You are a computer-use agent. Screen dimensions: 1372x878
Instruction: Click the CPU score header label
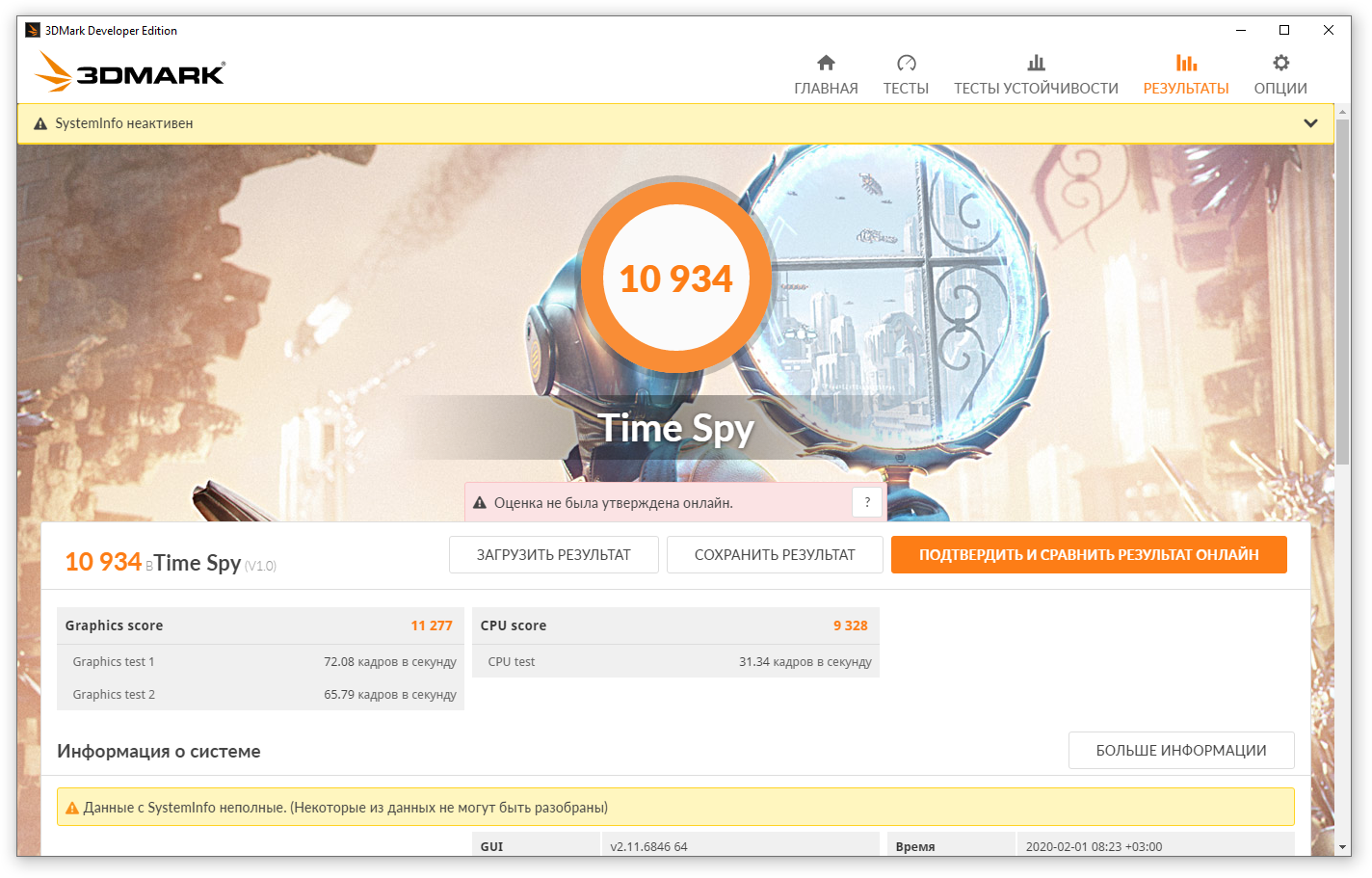coord(514,625)
